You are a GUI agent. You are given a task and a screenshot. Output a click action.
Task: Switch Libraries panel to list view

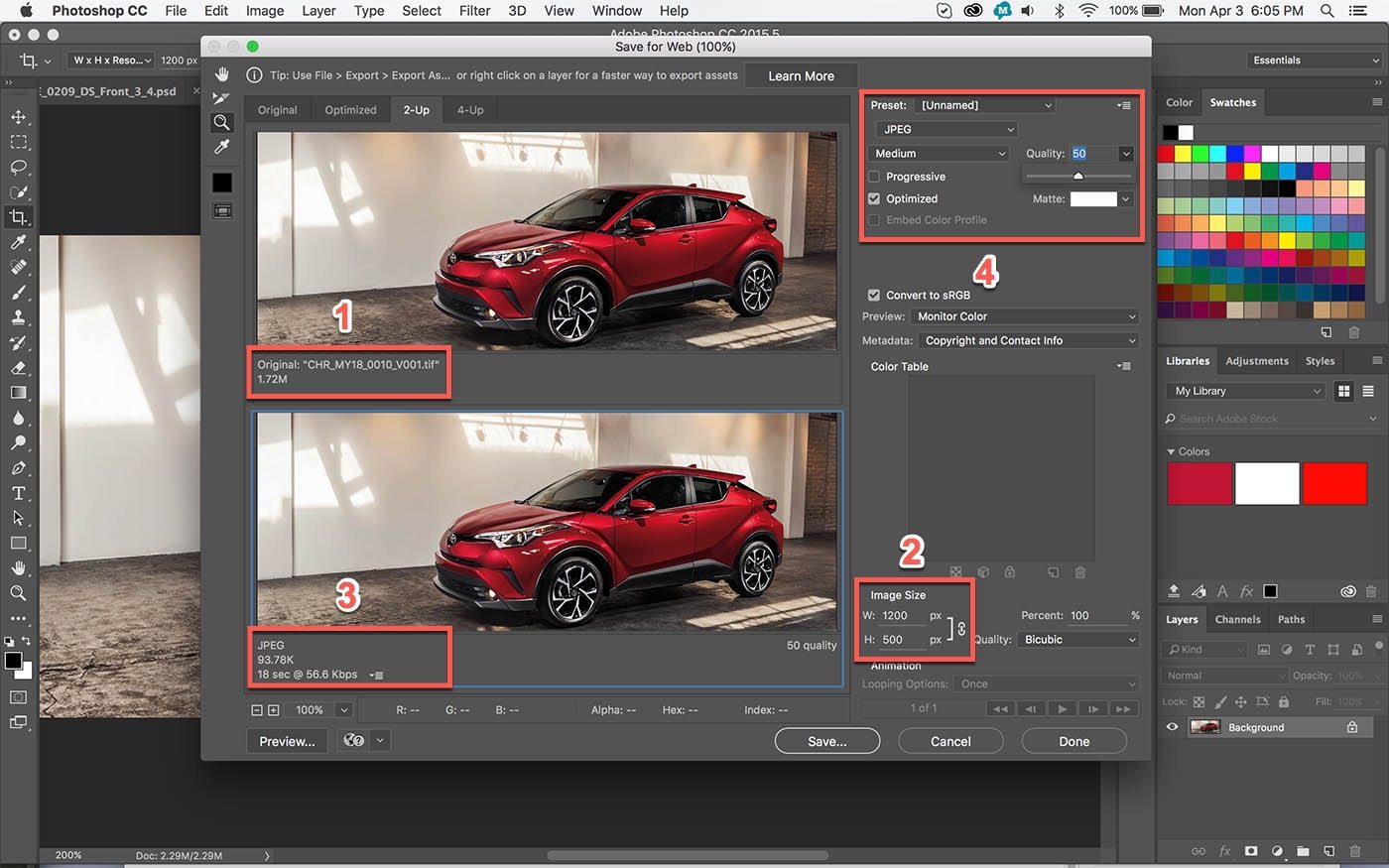pyautogui.click(x=1368, y=391)
